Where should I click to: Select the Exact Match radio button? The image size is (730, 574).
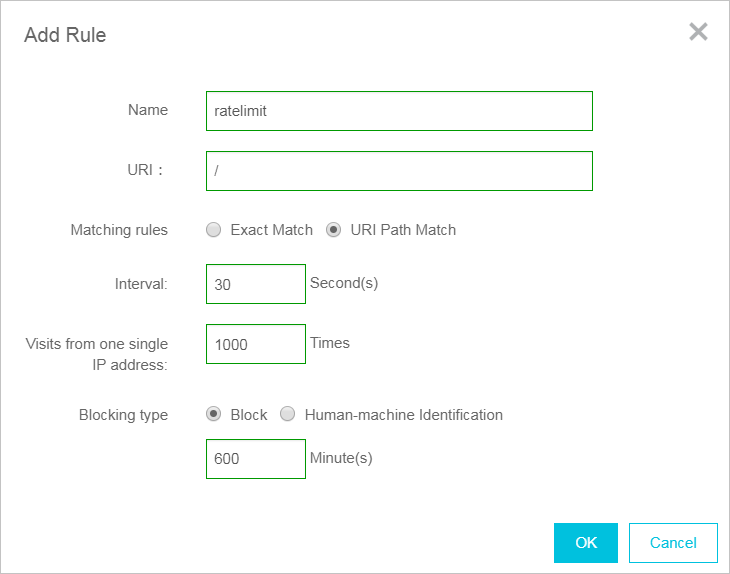(x=213, y=230)
